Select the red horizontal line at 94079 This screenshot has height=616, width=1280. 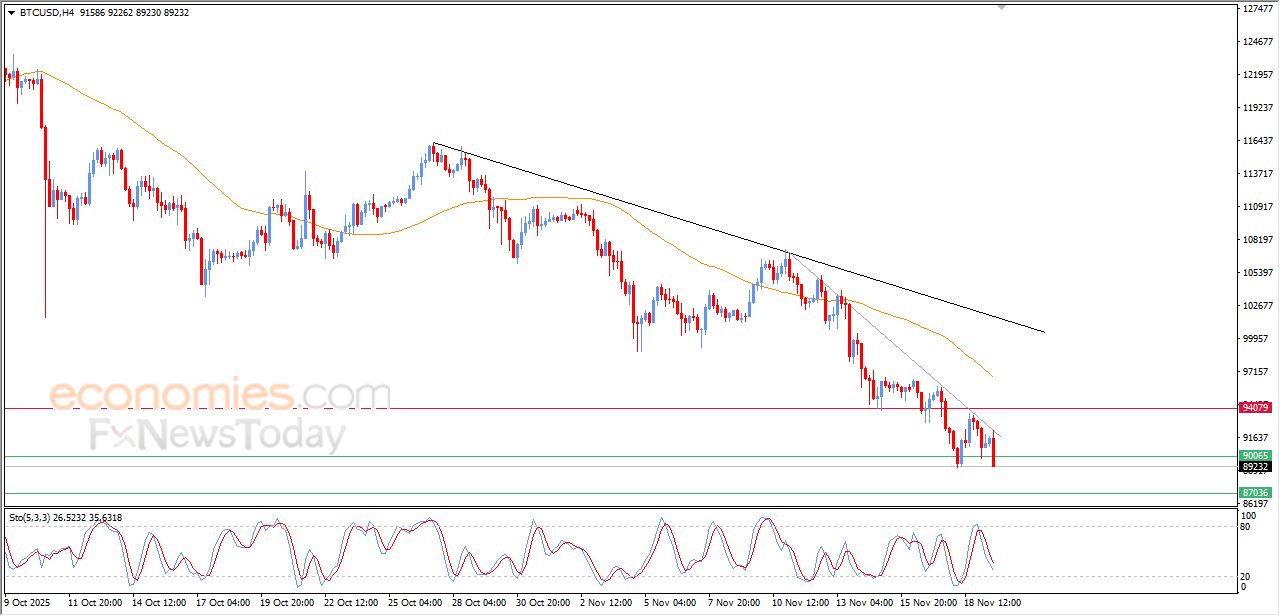(x=620, y=408)
